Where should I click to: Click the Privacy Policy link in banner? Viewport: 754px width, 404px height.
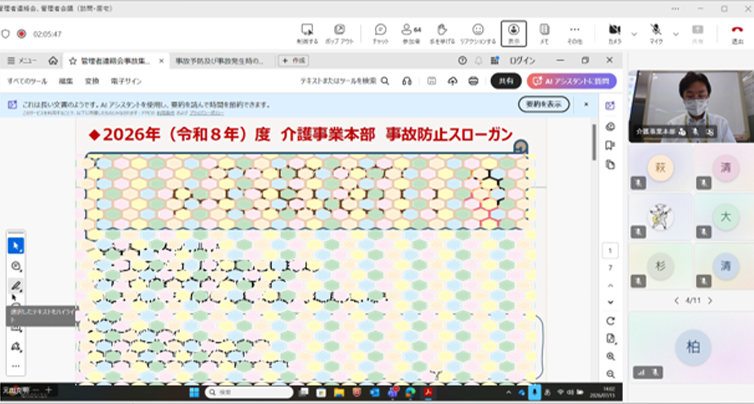click(x=207, y=113)
